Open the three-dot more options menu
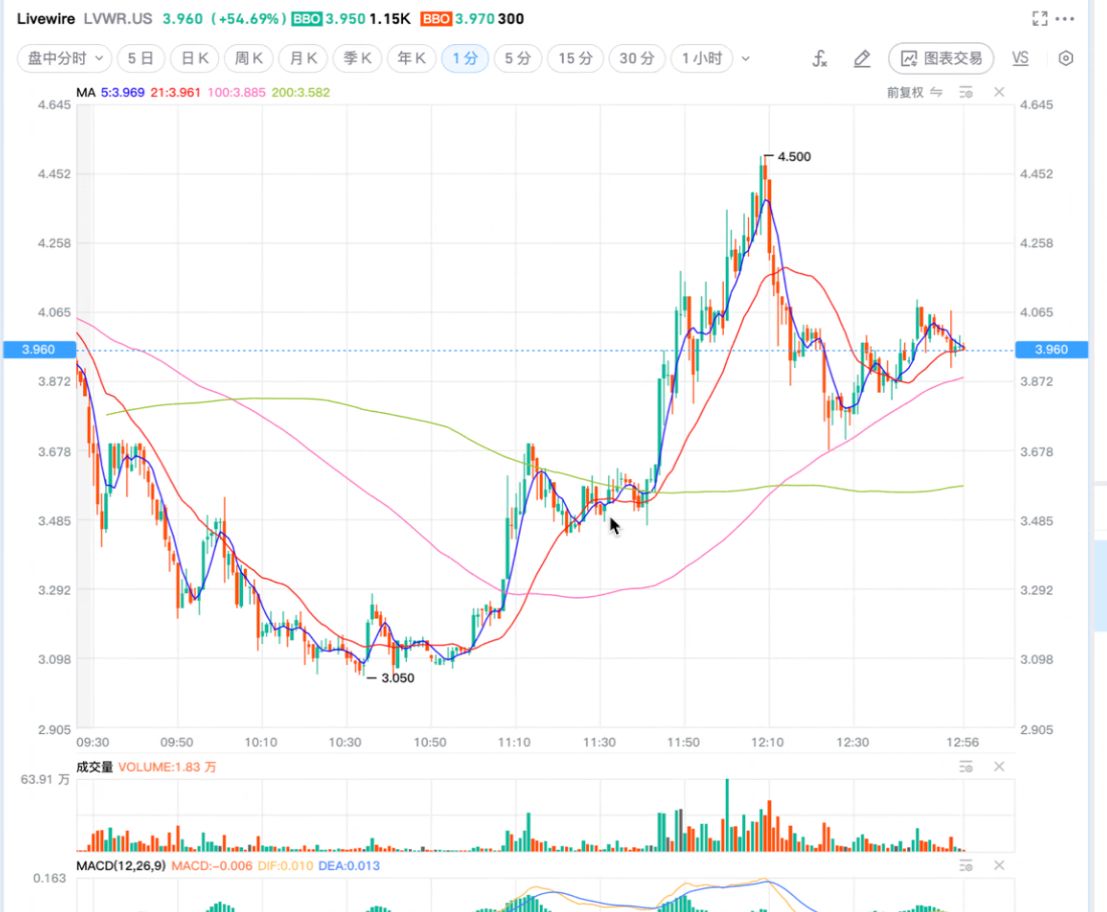This screenshot has height=912, width=1107. [x=1065, y=18]
